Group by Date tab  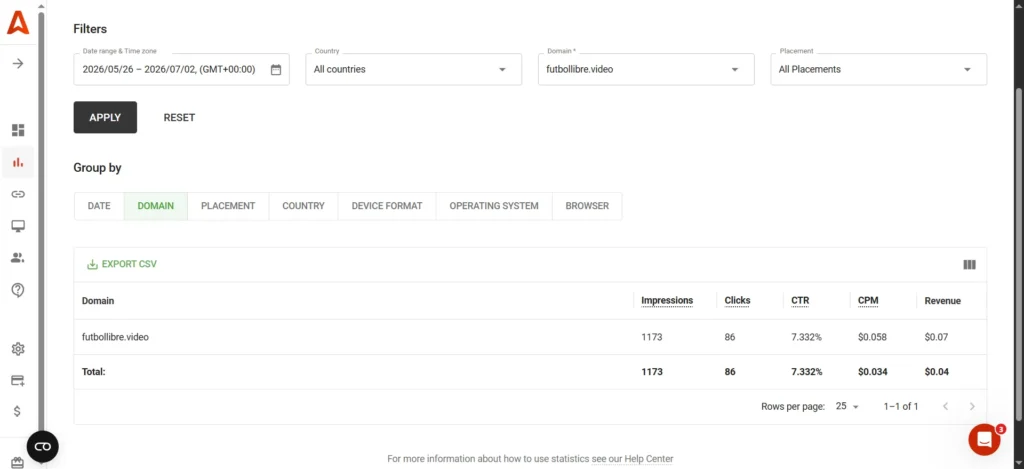pos(99,206)
